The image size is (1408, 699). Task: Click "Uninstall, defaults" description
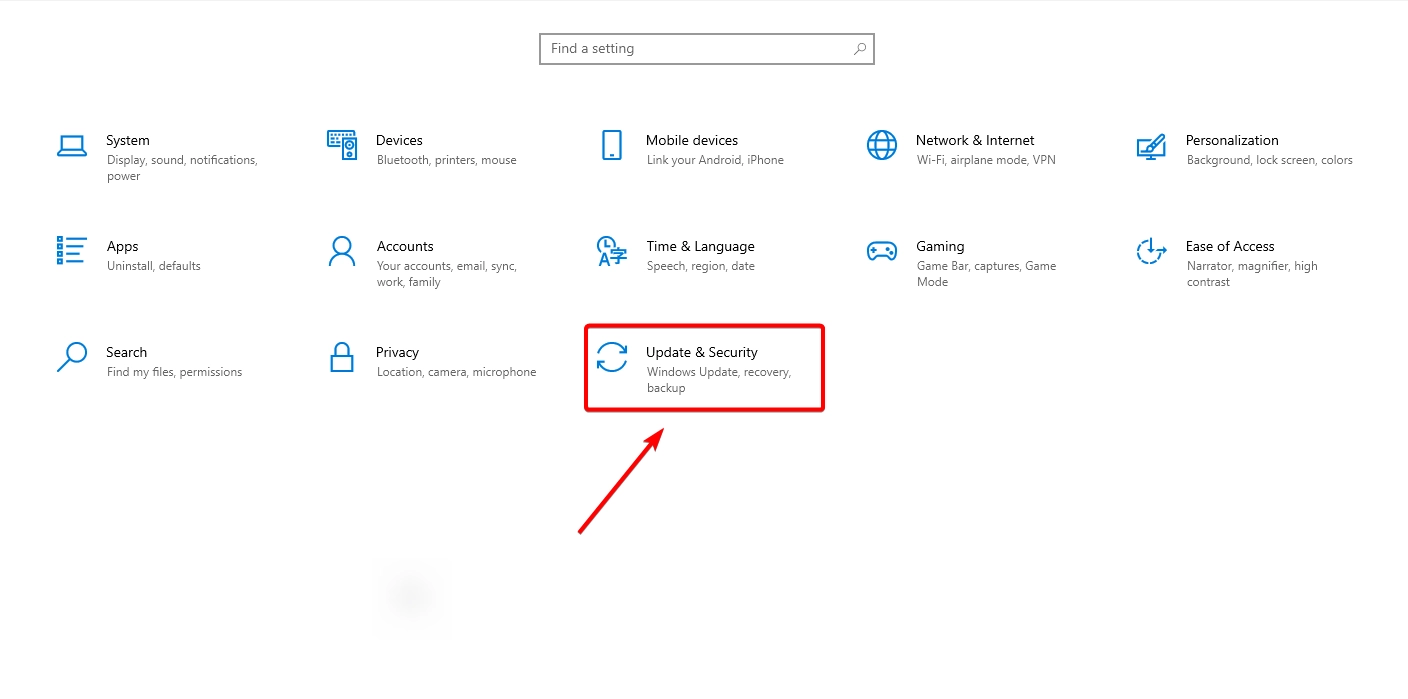154,266
